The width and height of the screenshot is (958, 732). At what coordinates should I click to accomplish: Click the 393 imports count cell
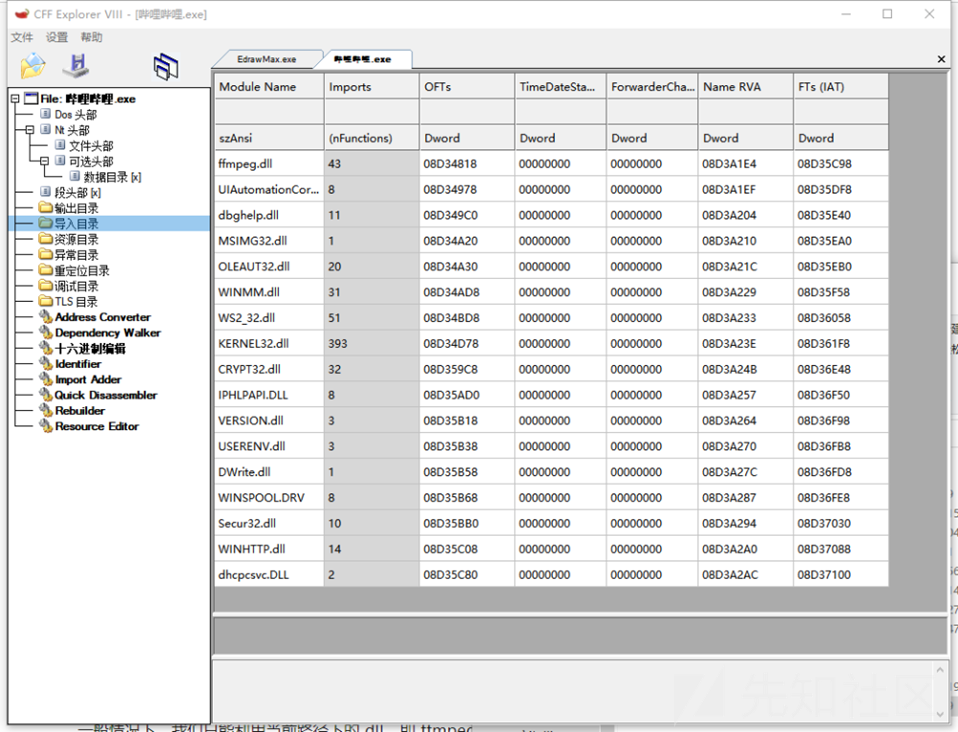pos(371,343)
